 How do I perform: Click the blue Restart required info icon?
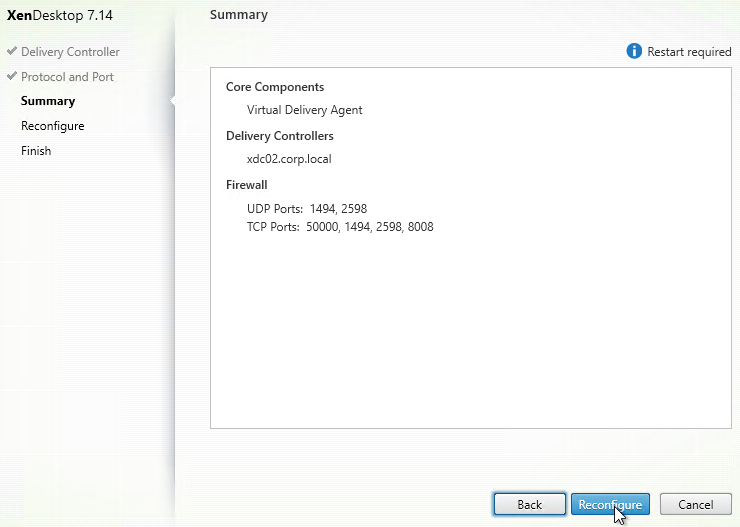click(x=634, y=51)
